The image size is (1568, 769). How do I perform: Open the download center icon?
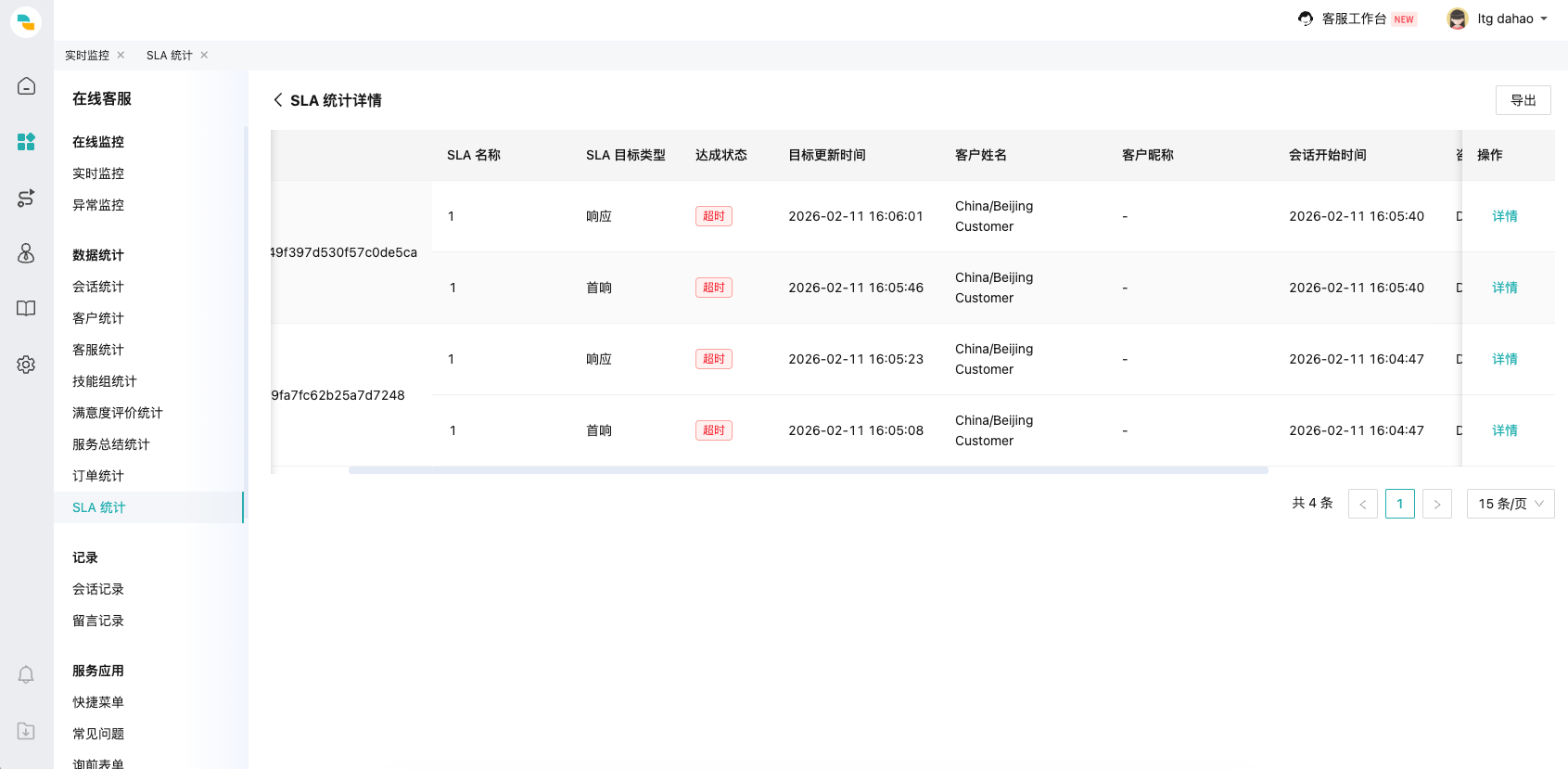tap(26, 731)
